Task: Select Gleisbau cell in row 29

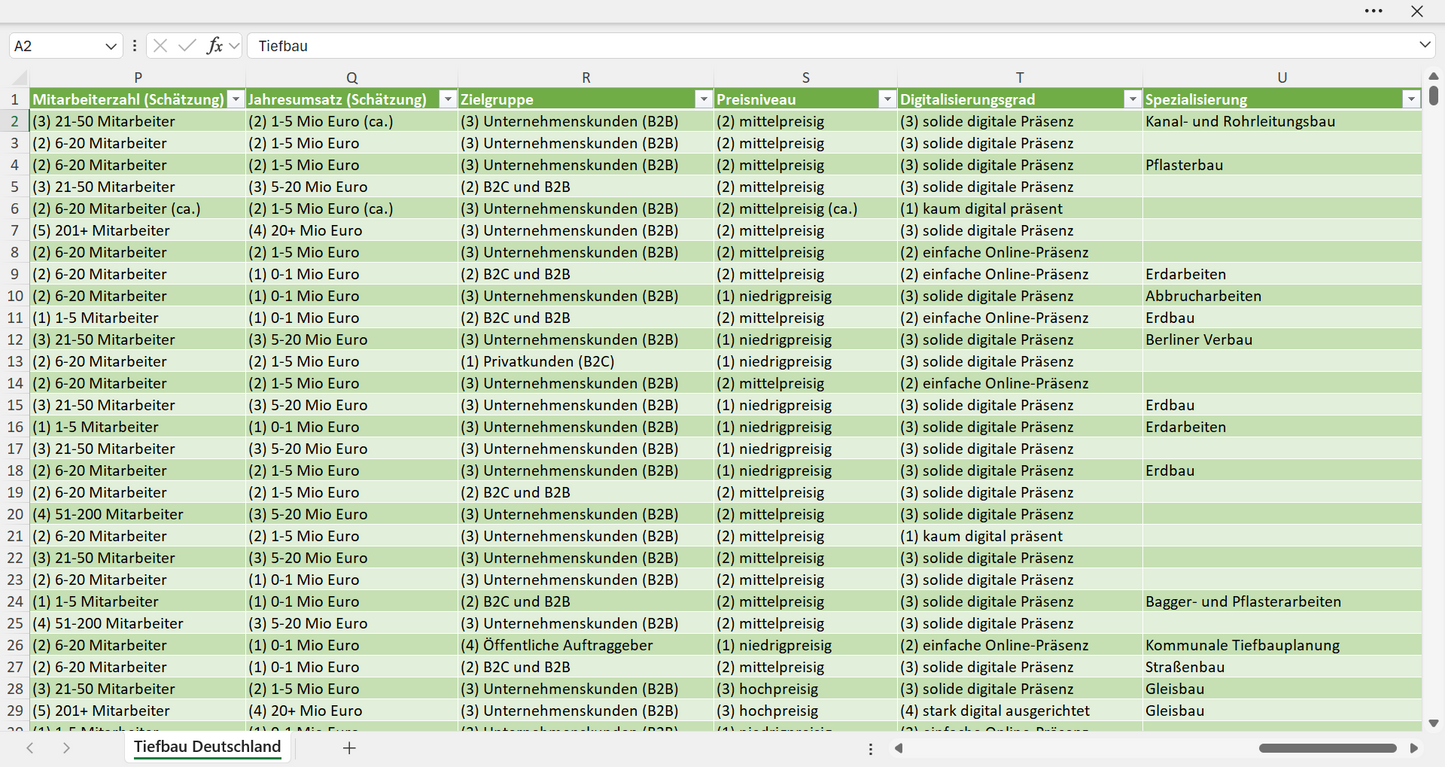Action: pos(1282,710)
